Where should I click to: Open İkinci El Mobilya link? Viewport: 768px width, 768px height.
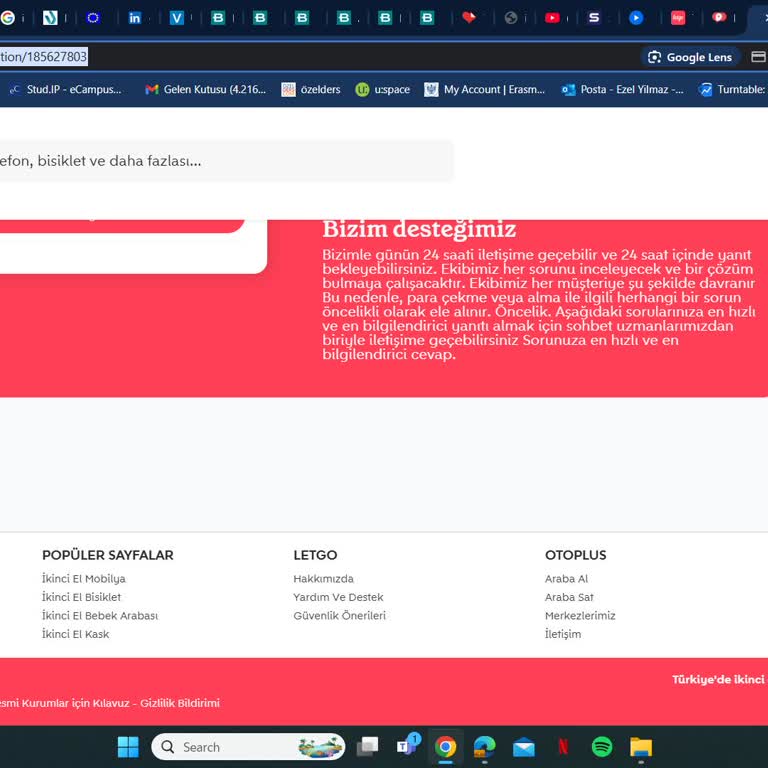coord(84,578)
